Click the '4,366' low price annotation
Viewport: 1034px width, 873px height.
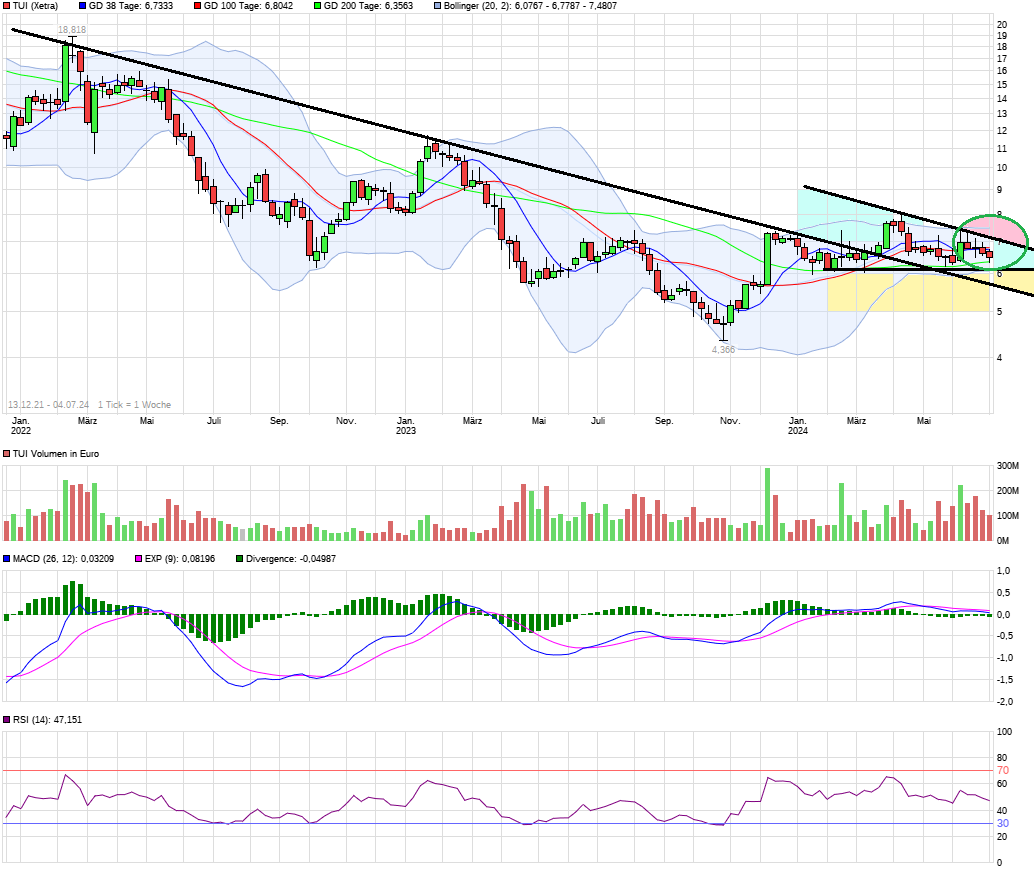(723, 349)
